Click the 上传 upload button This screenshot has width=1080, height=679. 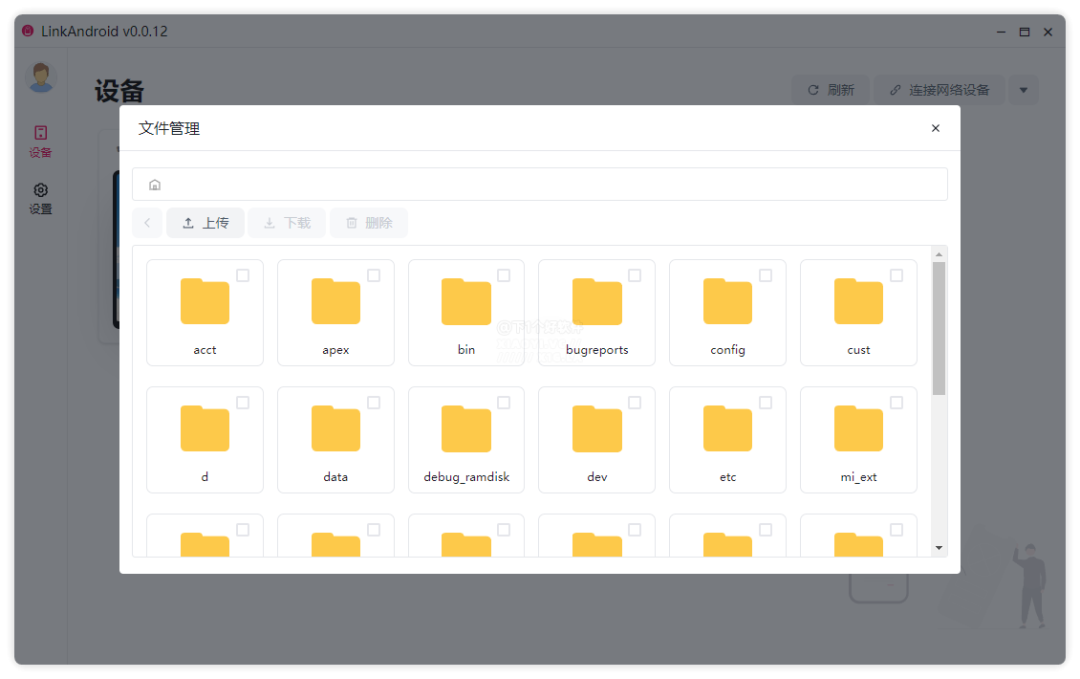click(205, 222)
